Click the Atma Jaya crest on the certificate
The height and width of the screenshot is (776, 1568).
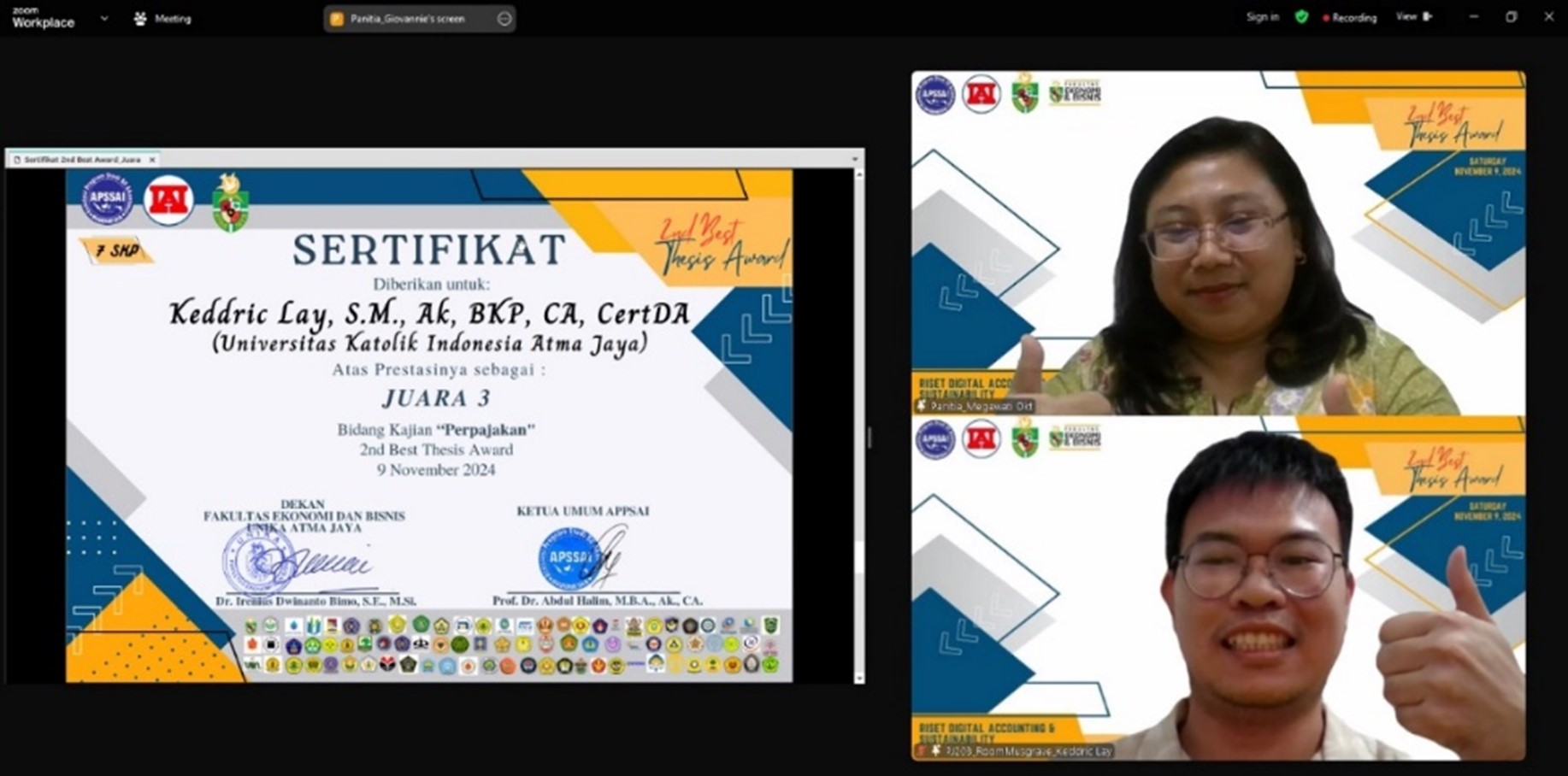[x=230, y=203]
